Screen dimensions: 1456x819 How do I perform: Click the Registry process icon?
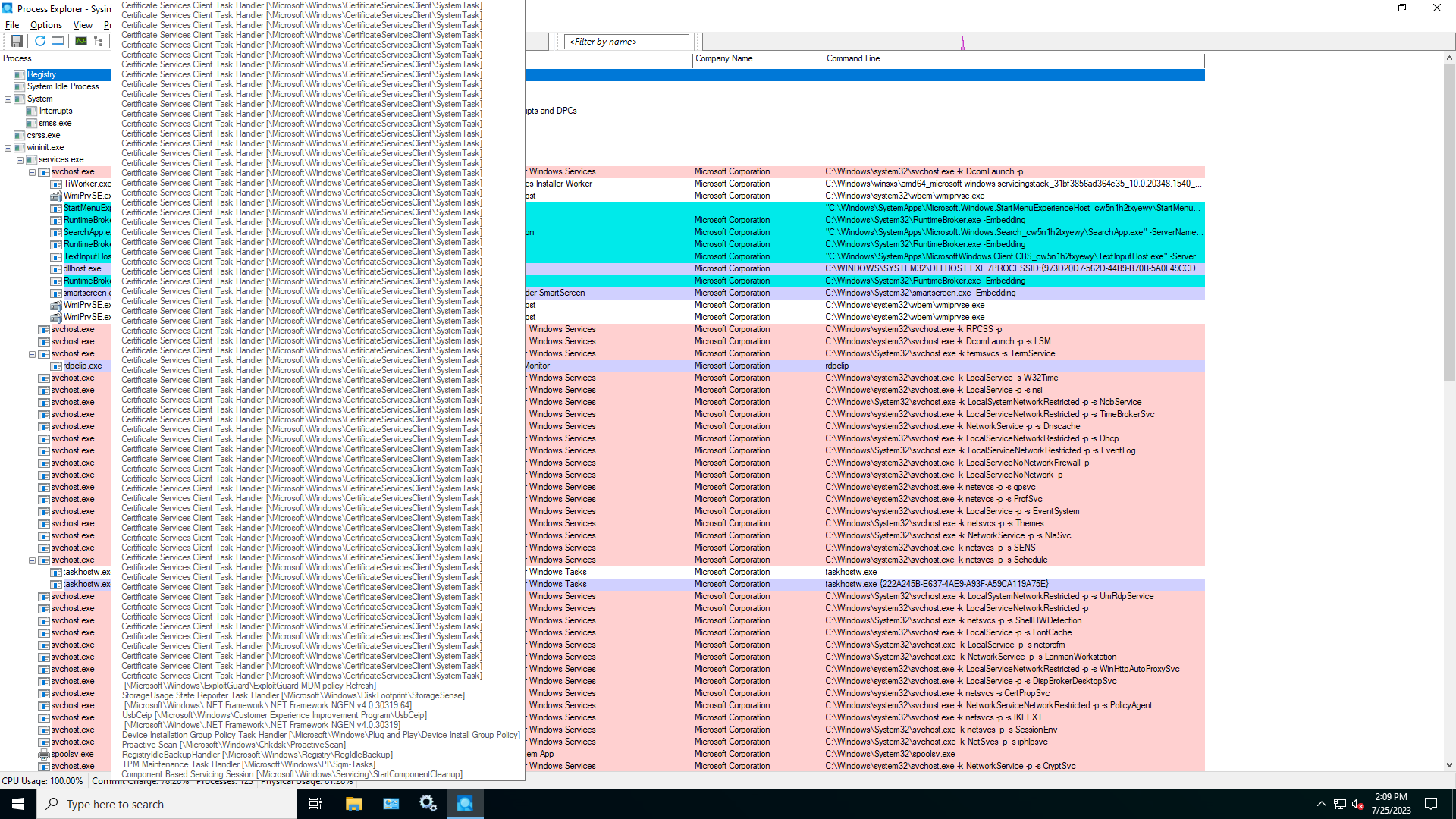(20, 74)
